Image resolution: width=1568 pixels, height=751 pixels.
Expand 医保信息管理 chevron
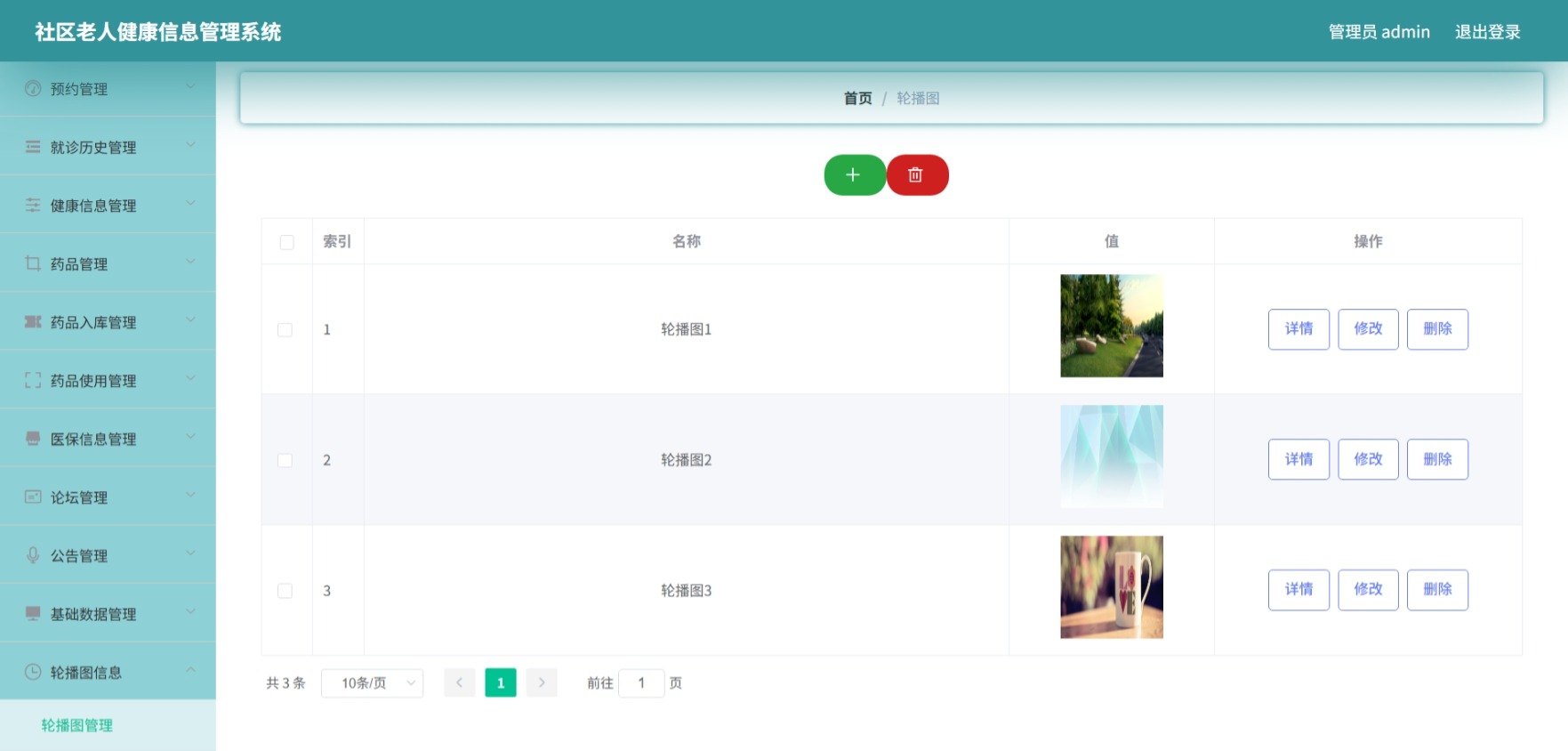[190, 436]
